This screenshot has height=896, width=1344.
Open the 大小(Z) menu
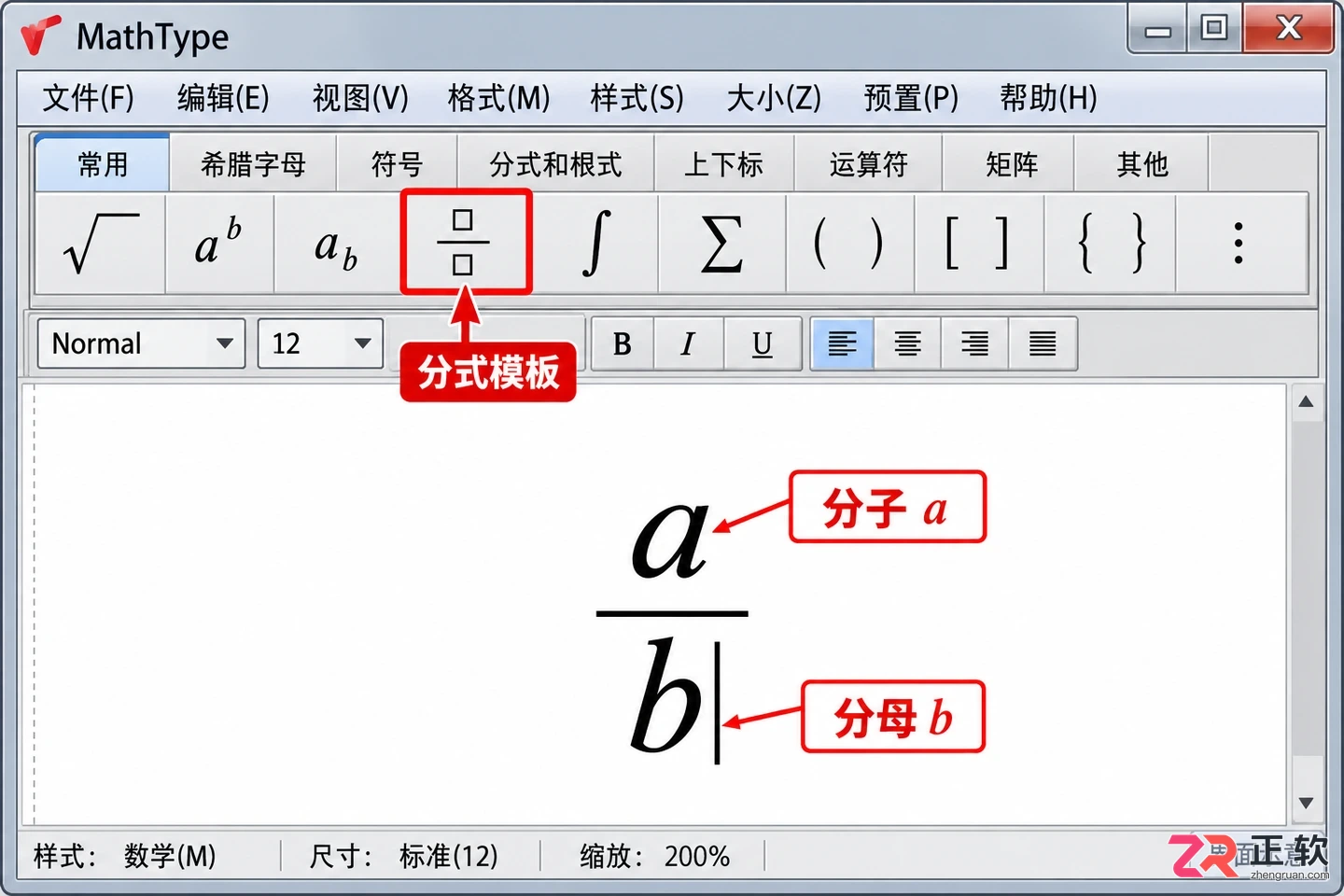[x=774, y=98]
